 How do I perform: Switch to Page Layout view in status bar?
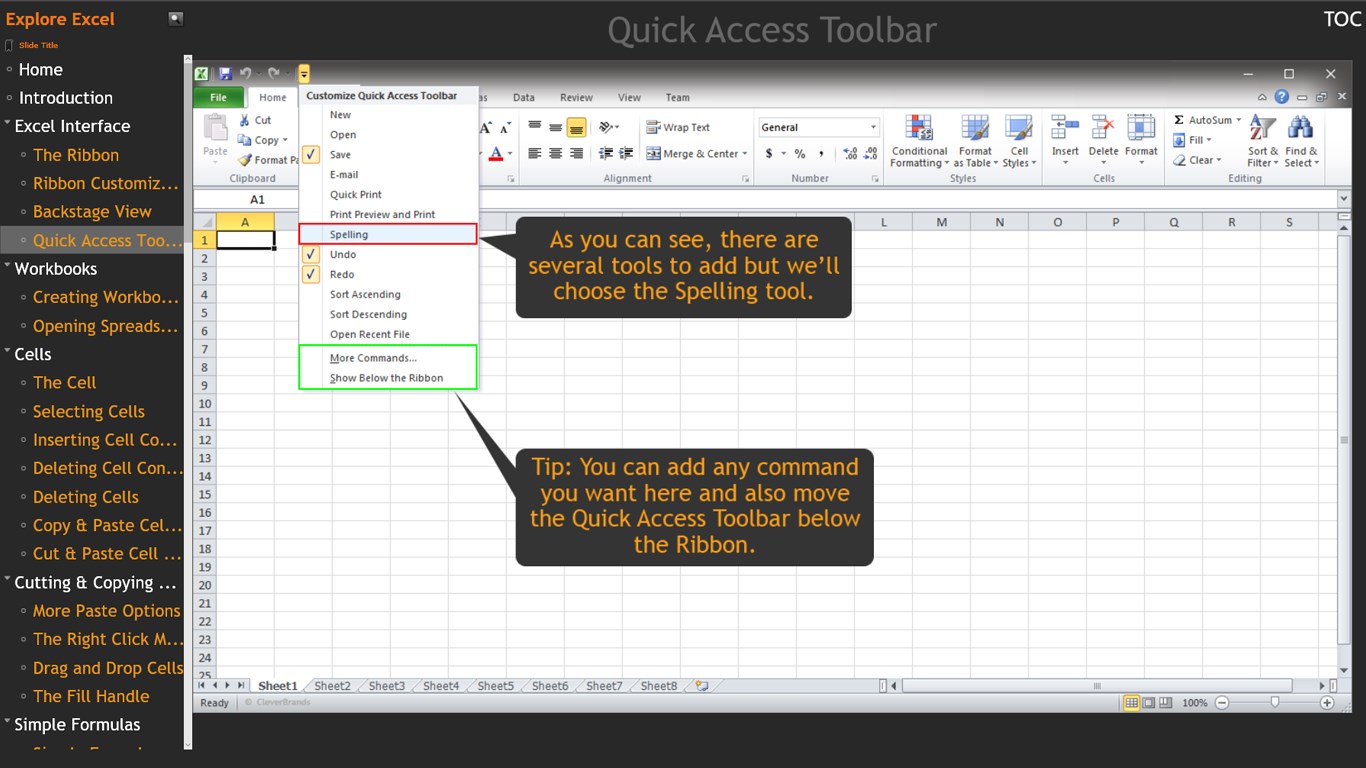(1149, 703)
